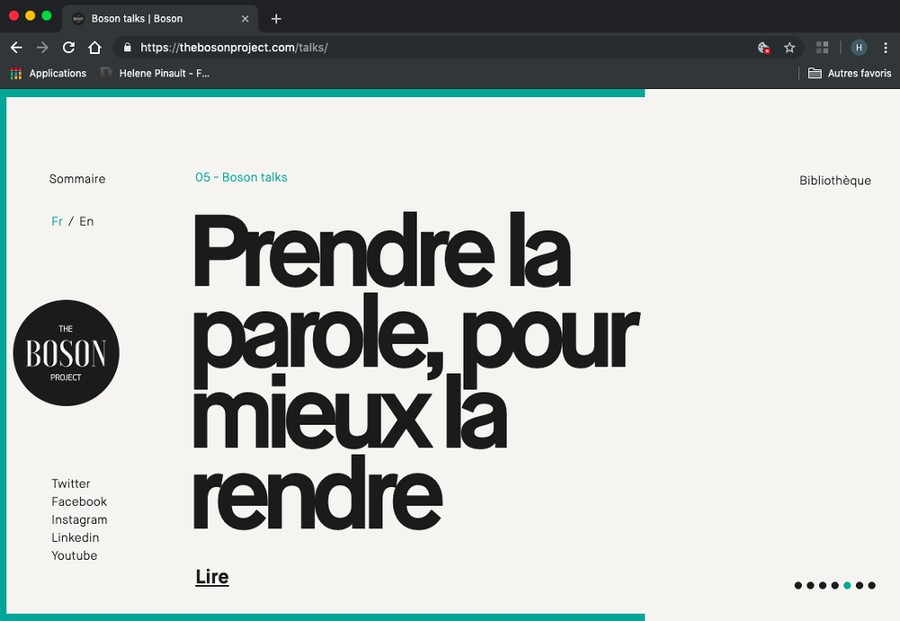
Task: Select Fr language option
Action: point(57,221)
